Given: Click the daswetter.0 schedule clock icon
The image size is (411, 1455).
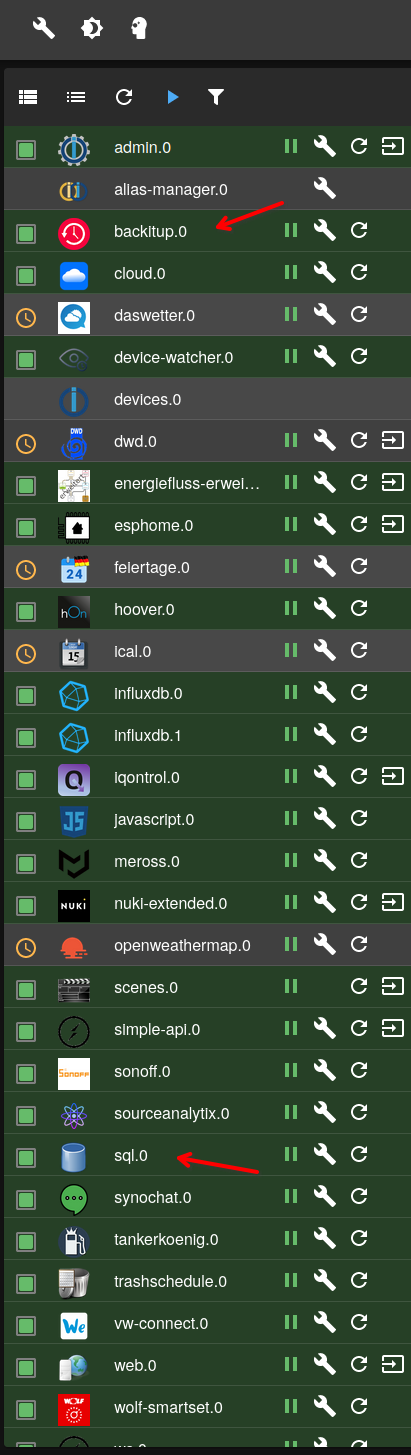Looking at the screenshot, I should [27, 315].
